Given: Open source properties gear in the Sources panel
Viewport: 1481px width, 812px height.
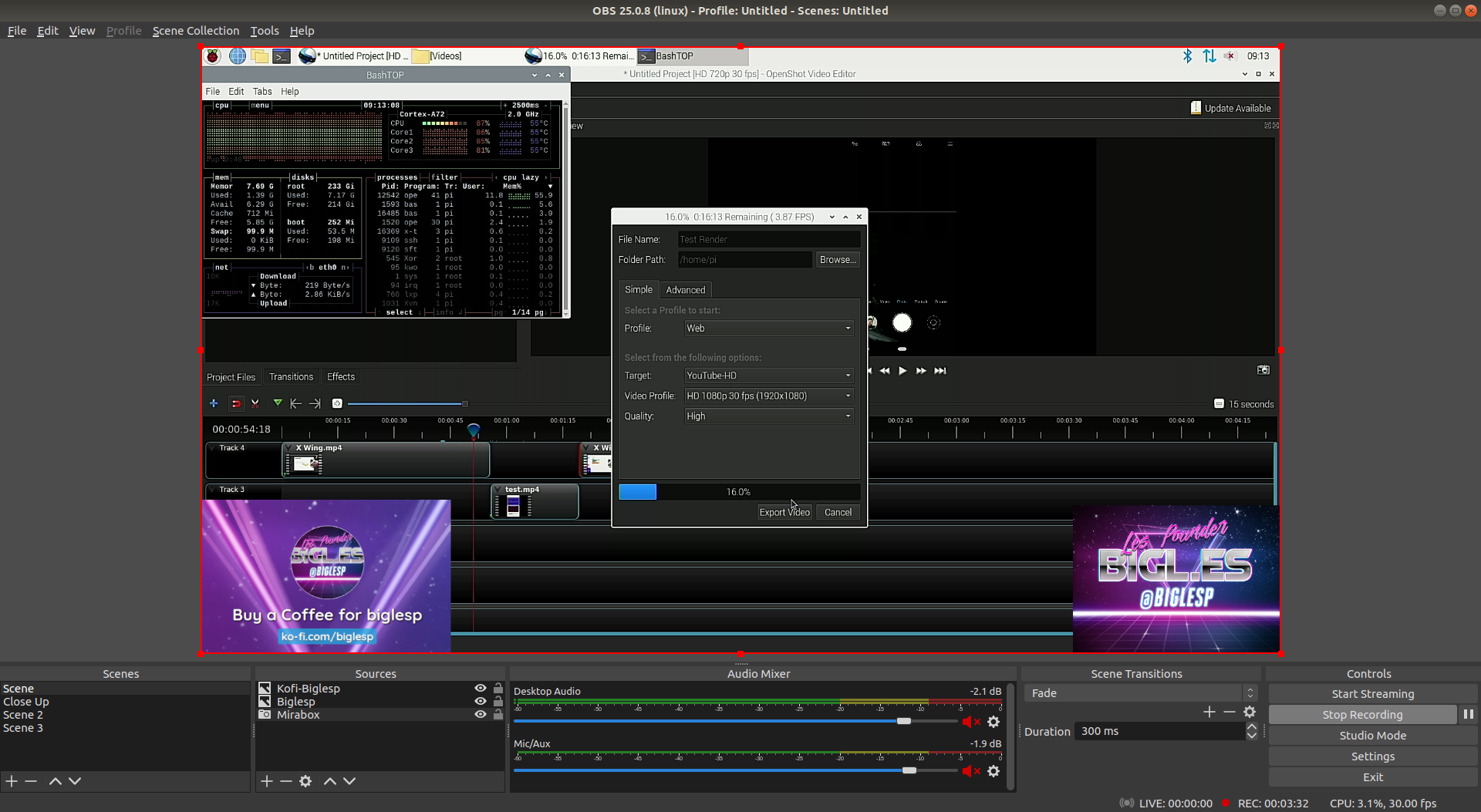Looking at the screenshot, I should click(305, 781).
